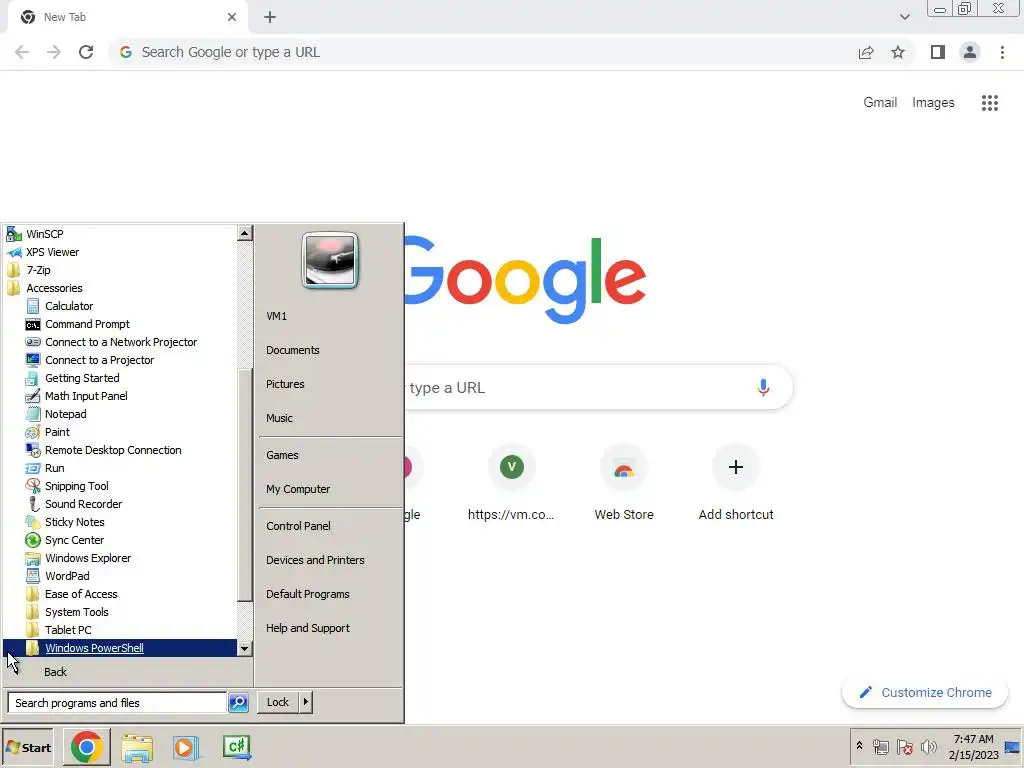The width and height of the screenshot is (1024, 768).
Task: Open Pictures from the Start menu
Action: (x=285, y=384)
